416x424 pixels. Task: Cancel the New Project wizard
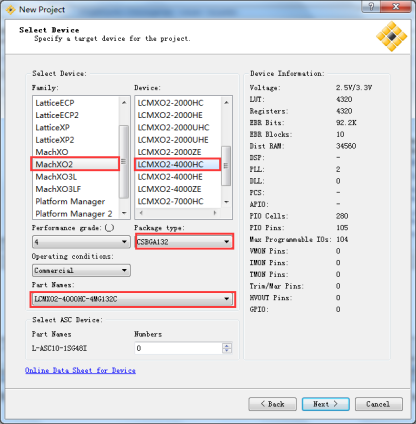click(379, 404)
